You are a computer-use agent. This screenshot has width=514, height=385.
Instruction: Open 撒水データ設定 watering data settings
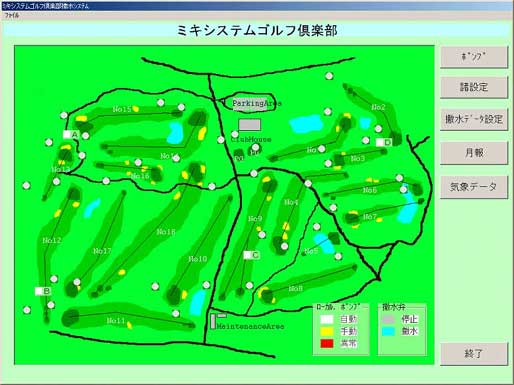474,119
